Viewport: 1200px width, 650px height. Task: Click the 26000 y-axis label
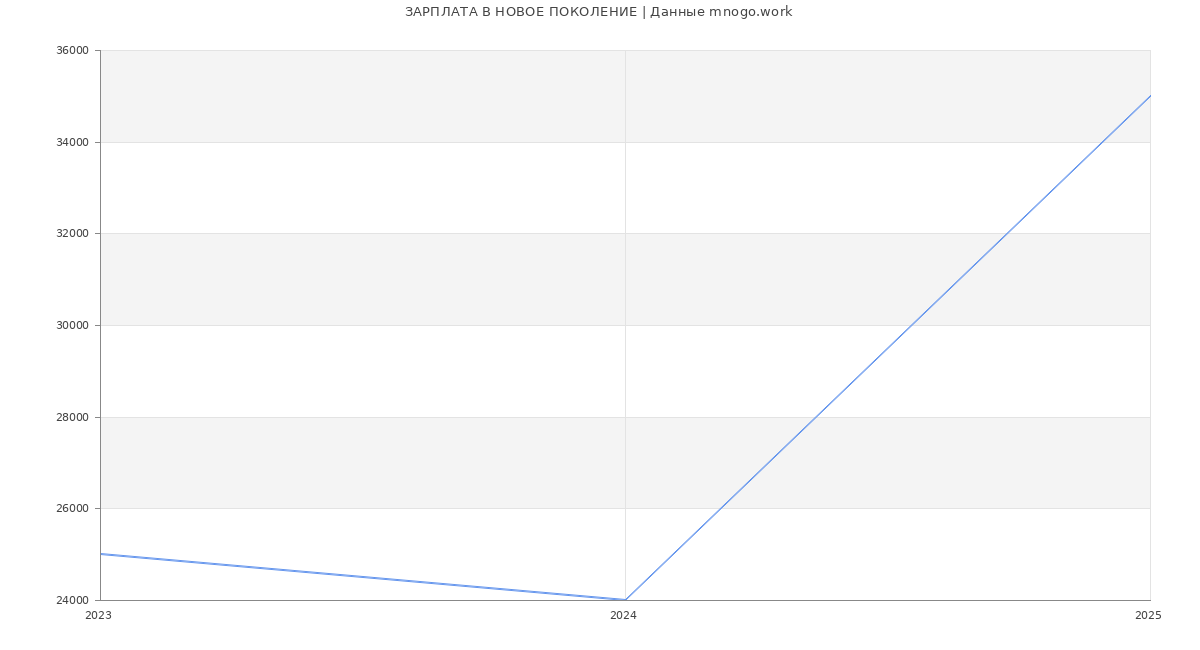pyautogui.click(x=72, y=509)
